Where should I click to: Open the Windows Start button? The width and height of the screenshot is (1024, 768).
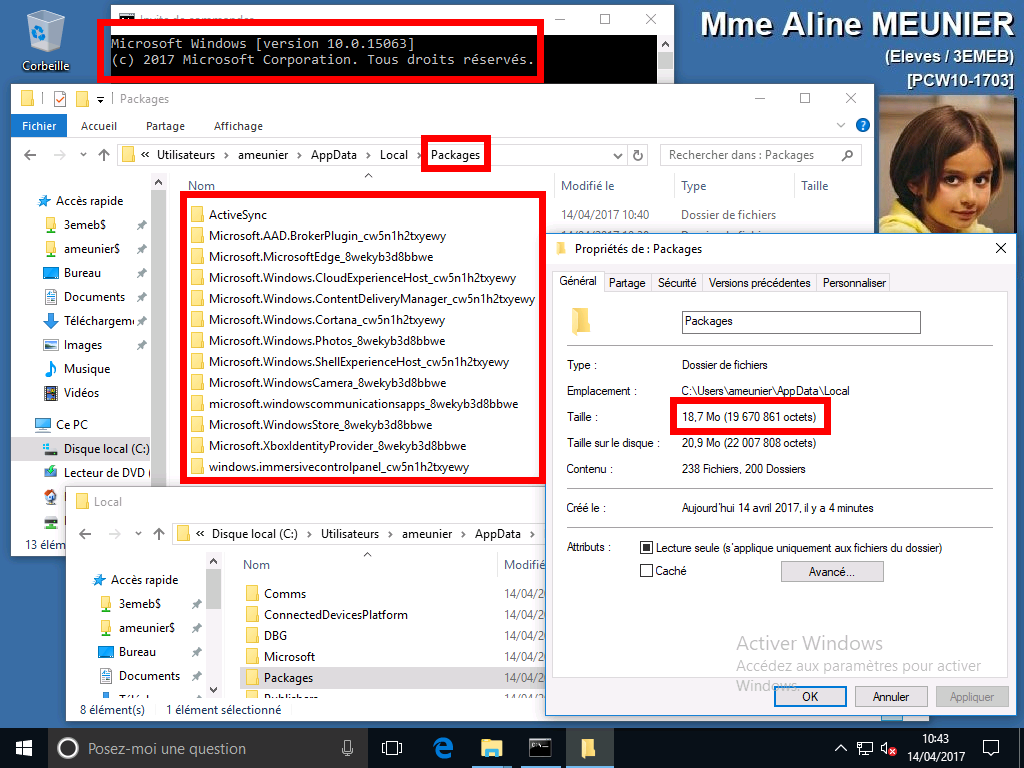click(24, 748)
